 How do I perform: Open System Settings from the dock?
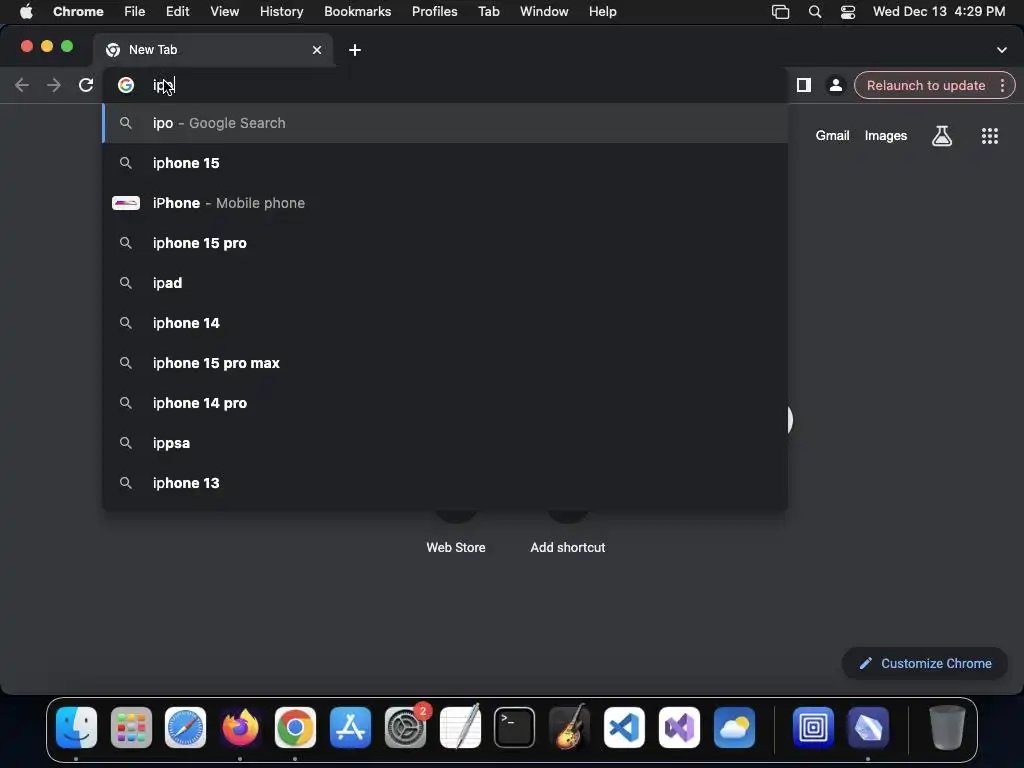click(405, 728)
